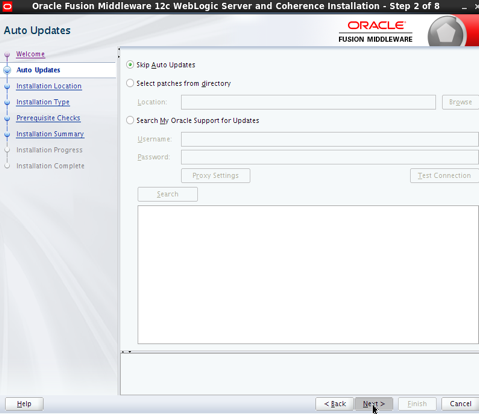The width and height of the screenshot is (479, 414).
Task: Choose Select patches from directory option
Action: [x=130, y=83]
